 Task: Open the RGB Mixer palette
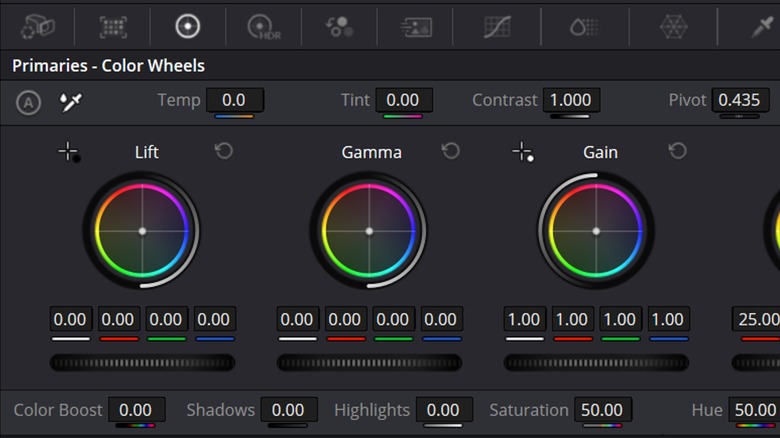coord(341,27)
